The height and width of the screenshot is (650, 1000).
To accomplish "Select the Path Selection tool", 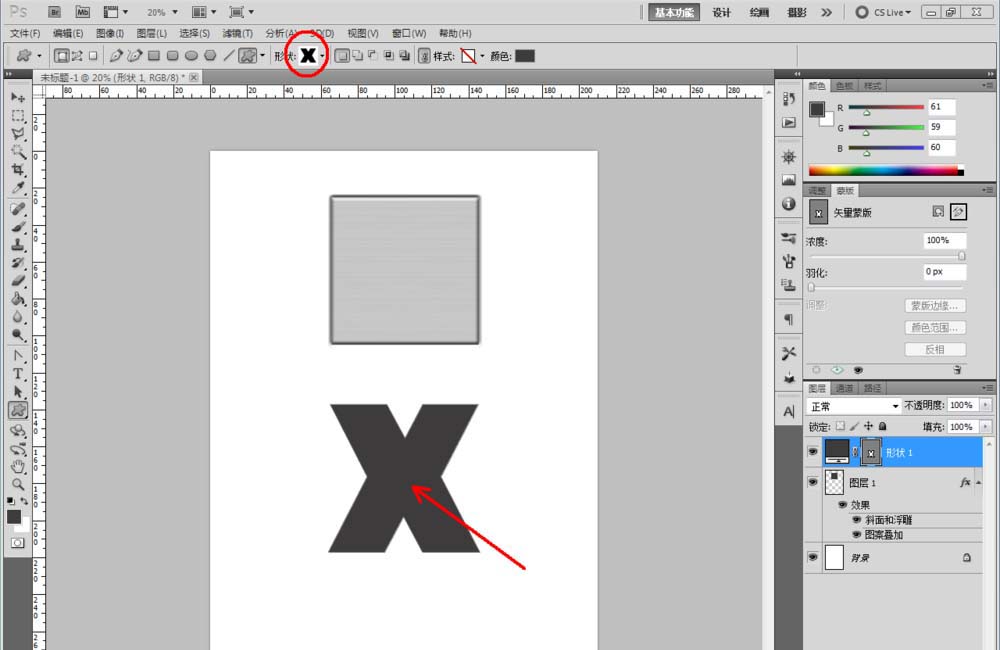I will point(18,392).
